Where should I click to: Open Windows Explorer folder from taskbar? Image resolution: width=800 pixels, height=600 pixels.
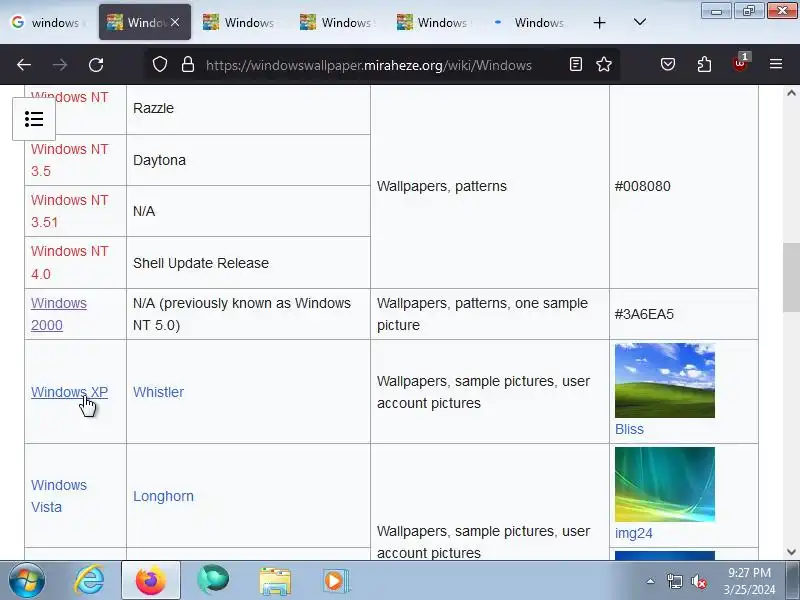pos(275,581)
